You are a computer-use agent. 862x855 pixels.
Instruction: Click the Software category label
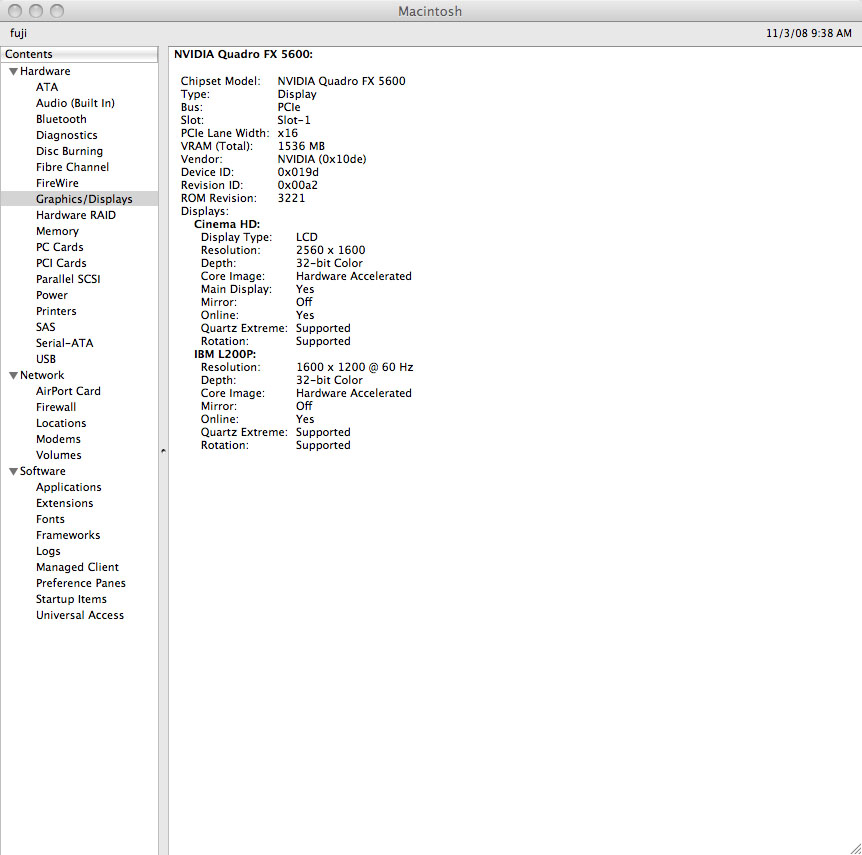tap(42, 471)
